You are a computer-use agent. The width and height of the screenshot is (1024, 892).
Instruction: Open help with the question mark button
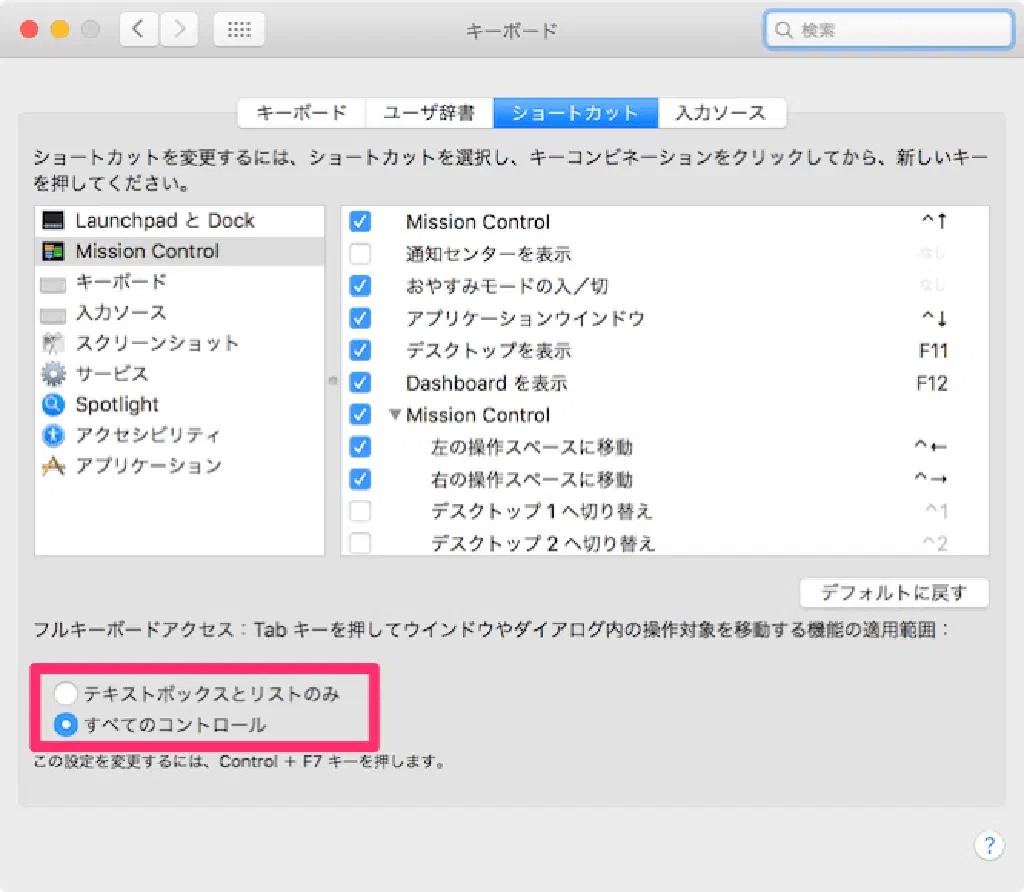tap(988, 845)
